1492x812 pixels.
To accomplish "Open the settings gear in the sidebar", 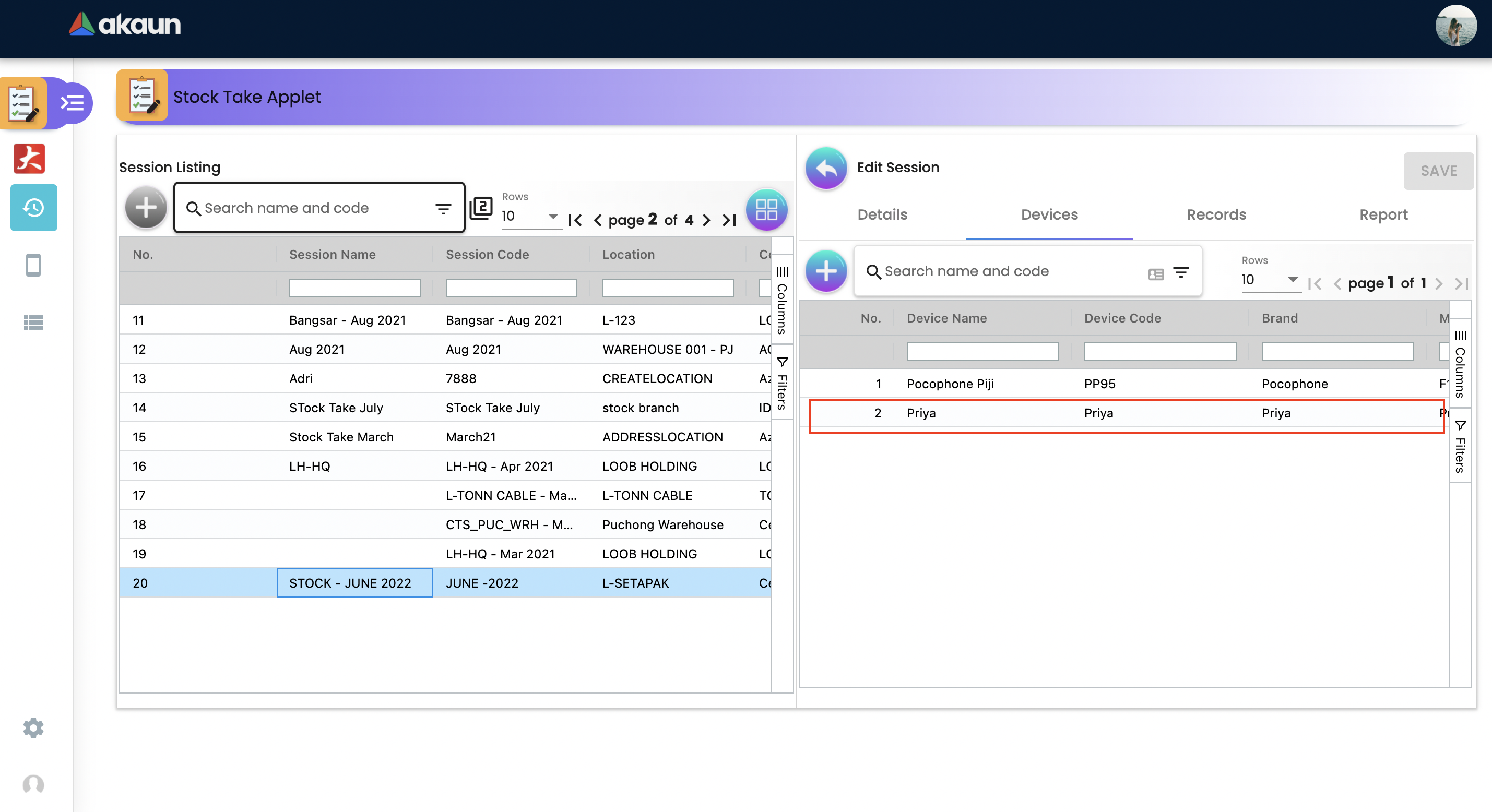I will click(x=33, y=727).
